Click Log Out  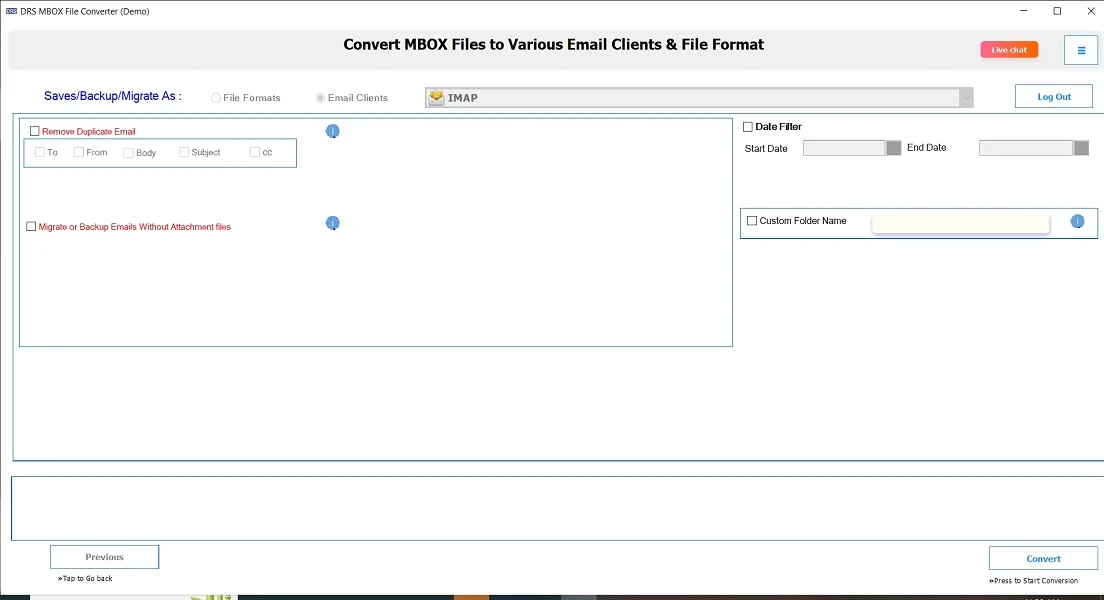[1053, 96]
